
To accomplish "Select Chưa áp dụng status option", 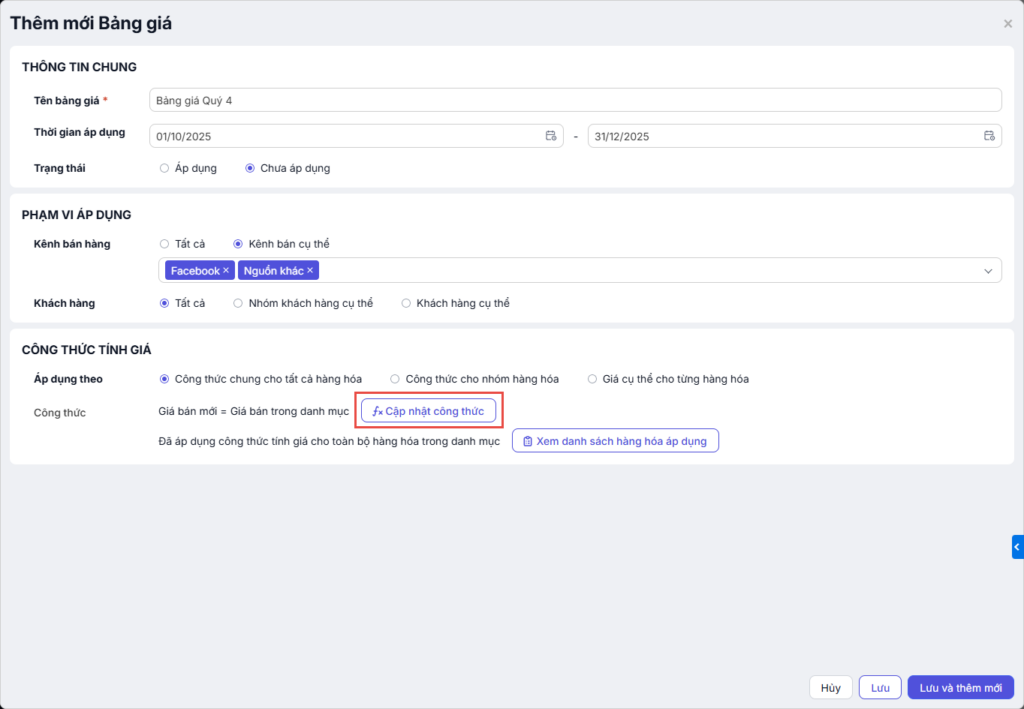I will point(250,168).
